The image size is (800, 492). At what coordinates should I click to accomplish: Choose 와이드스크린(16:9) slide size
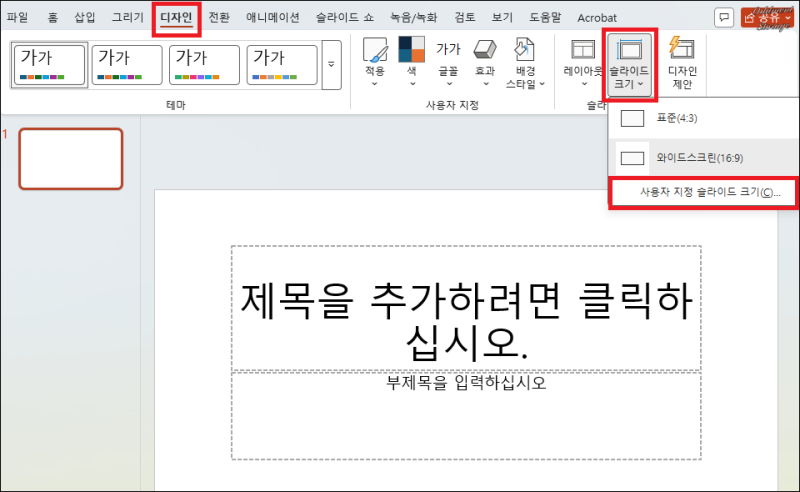[704, 158]
